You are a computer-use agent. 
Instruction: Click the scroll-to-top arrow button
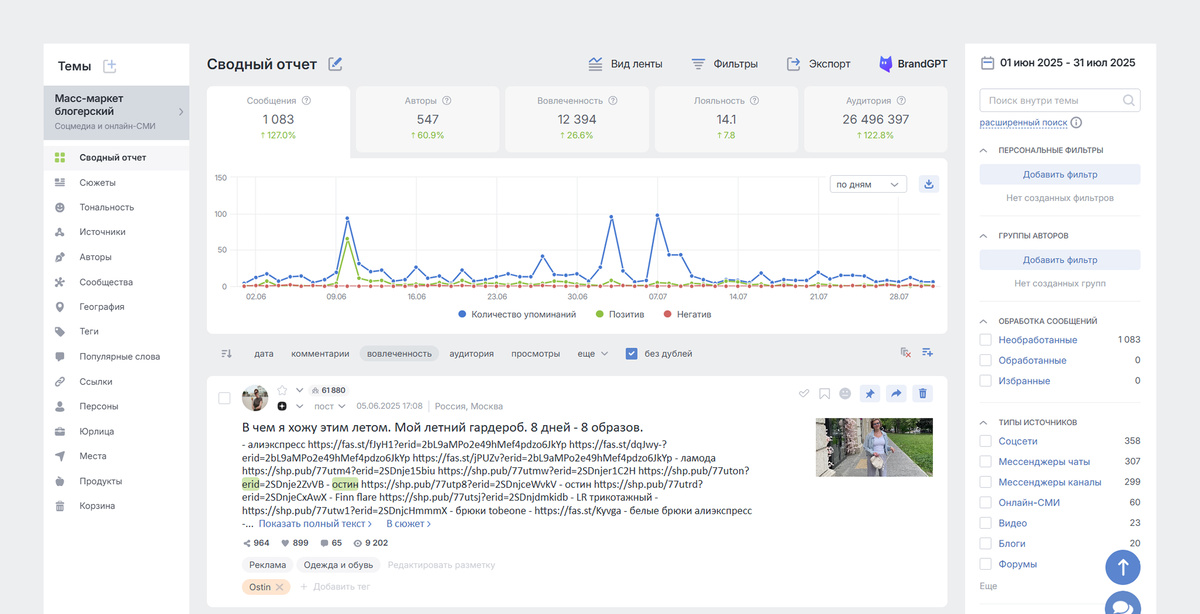[1123, 567]
